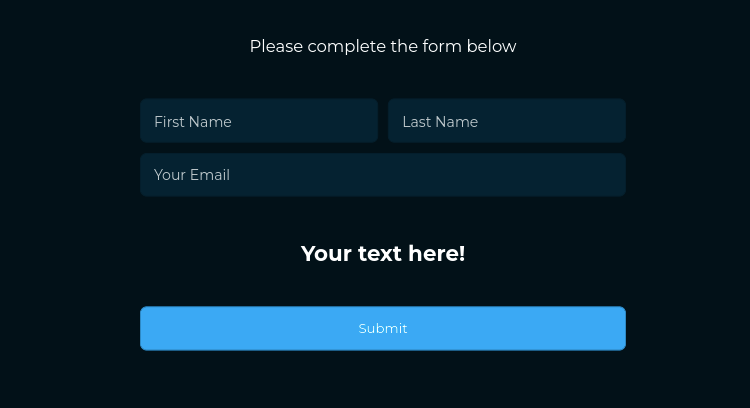Click on the 'Last Name' placeholder text
Viewport: 750px width, 408px height.
click(440, 122)
